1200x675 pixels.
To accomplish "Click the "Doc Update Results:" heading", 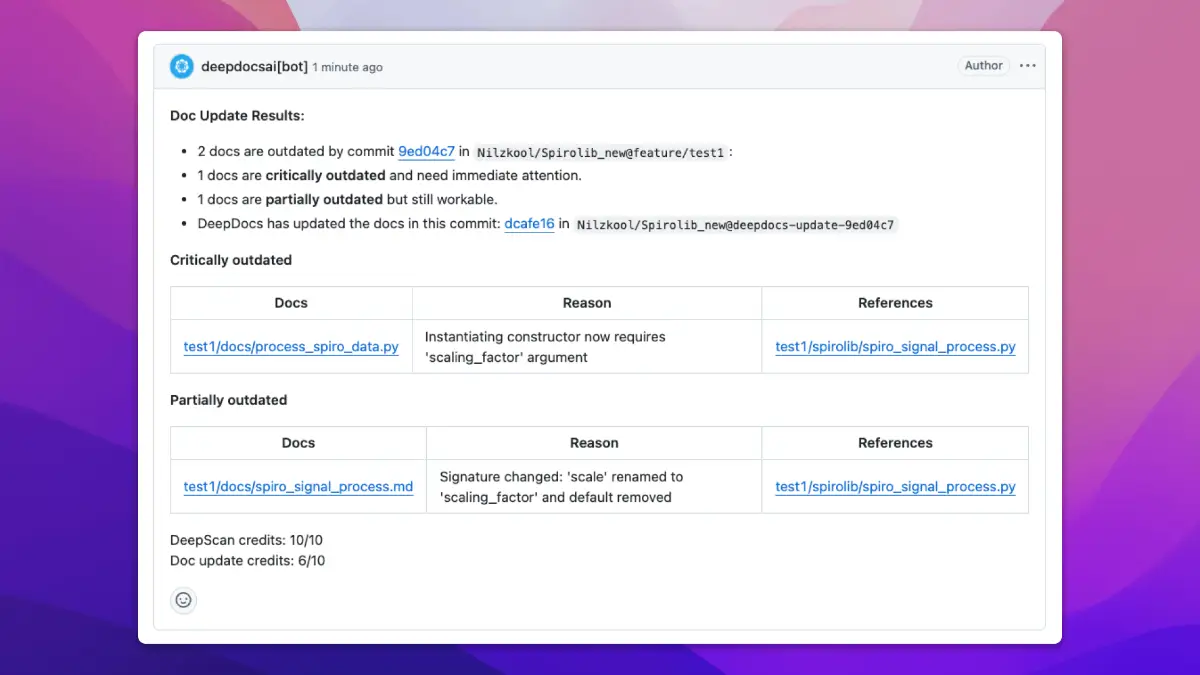I will click(x=237, y=116).
